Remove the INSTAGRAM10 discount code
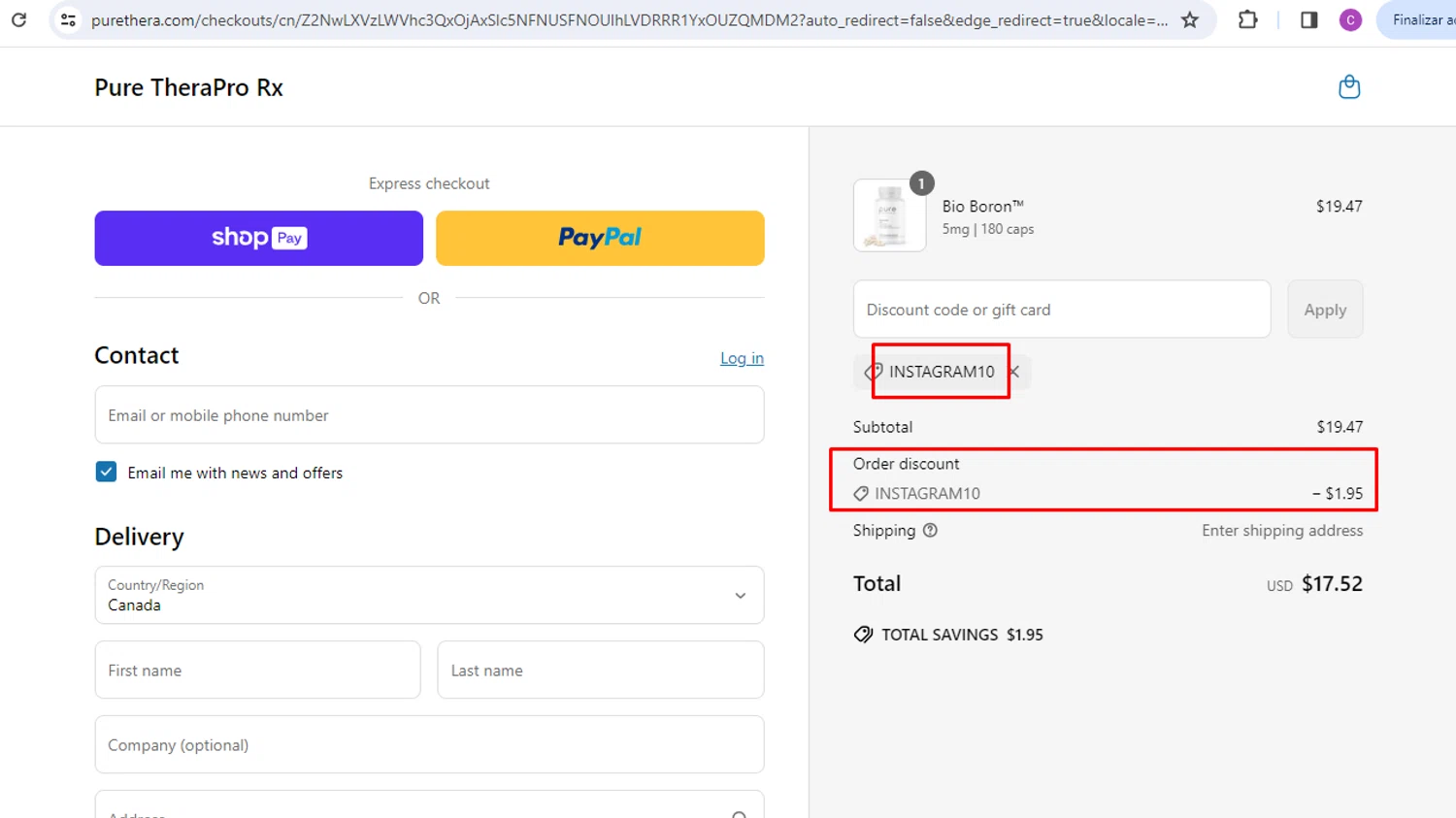1456x818 pixels. (1013, 372)
